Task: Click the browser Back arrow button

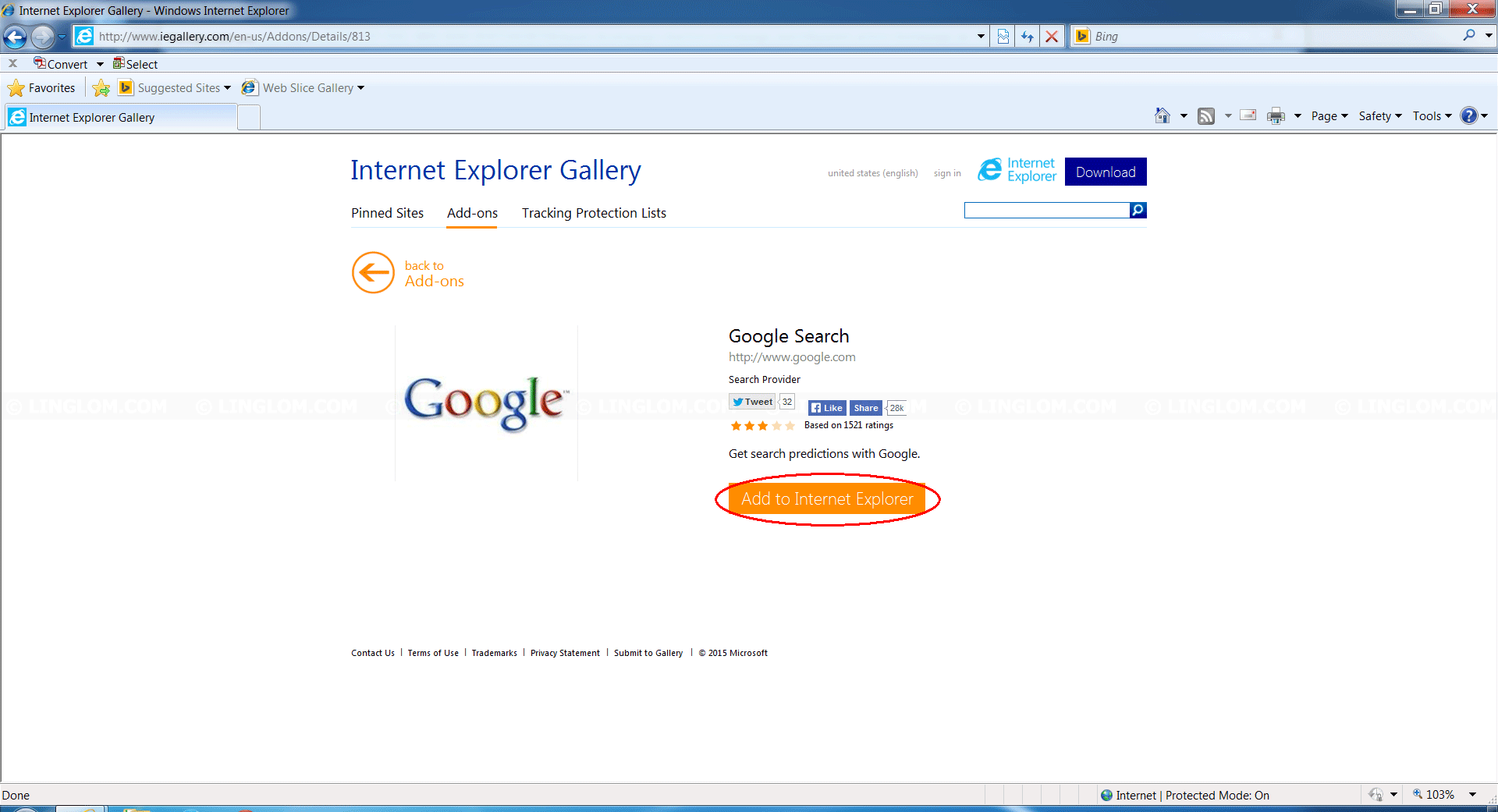Action: [15, 37]
